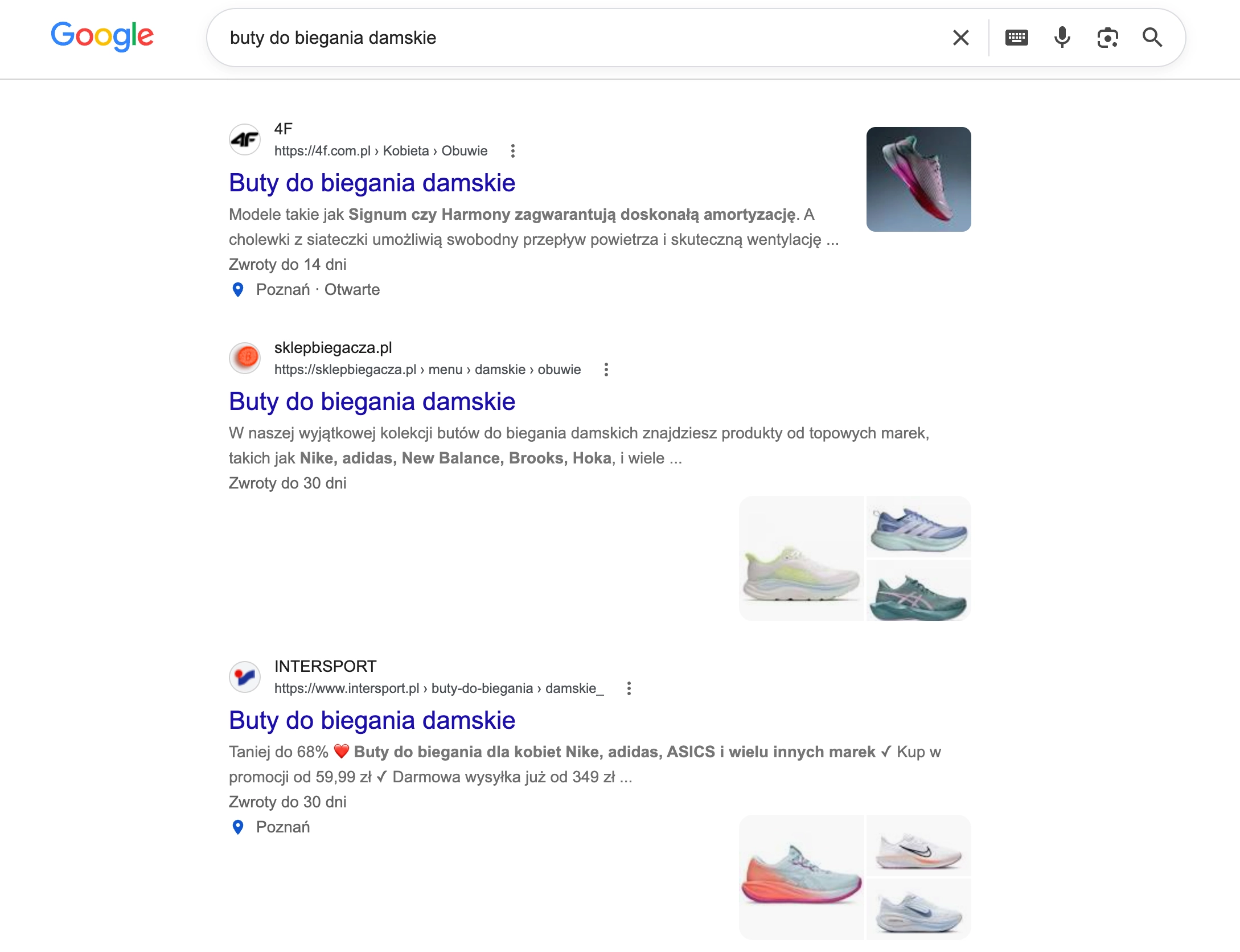Open the 4F pink running shoe thumbnail
The height and width of the screenshot is (952, 1240).
(x=918, y=179)
